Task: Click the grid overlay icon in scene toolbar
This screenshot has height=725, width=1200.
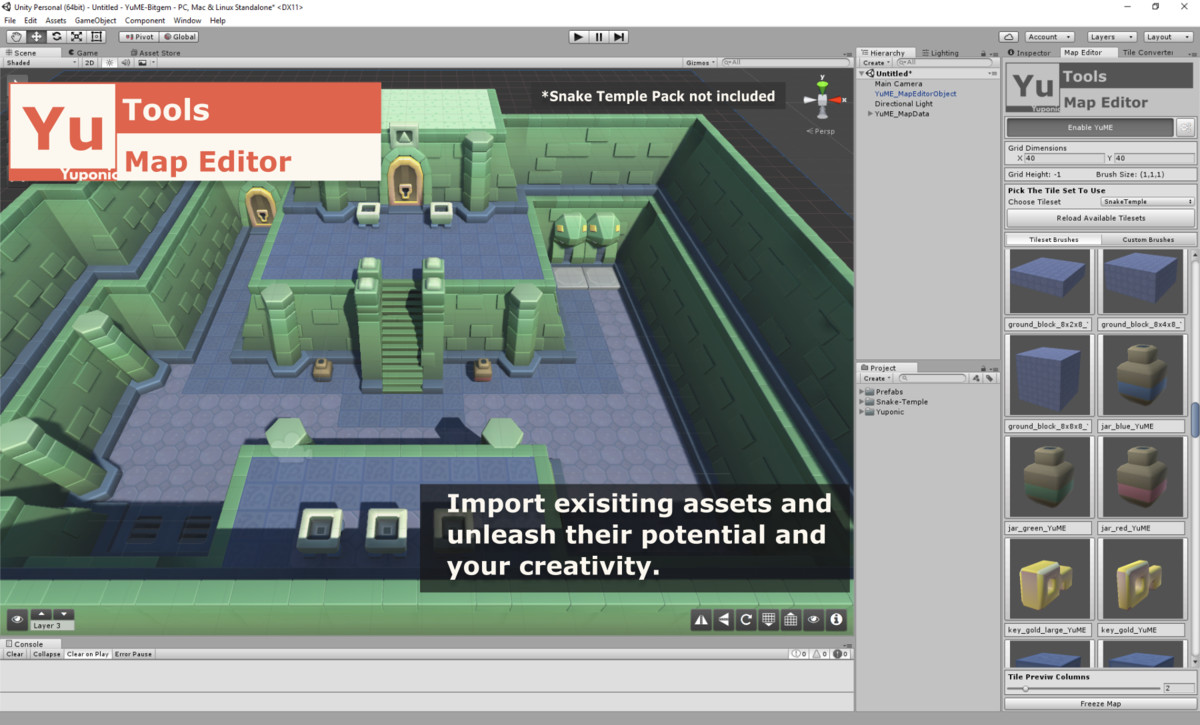Action: coord(791,620)
